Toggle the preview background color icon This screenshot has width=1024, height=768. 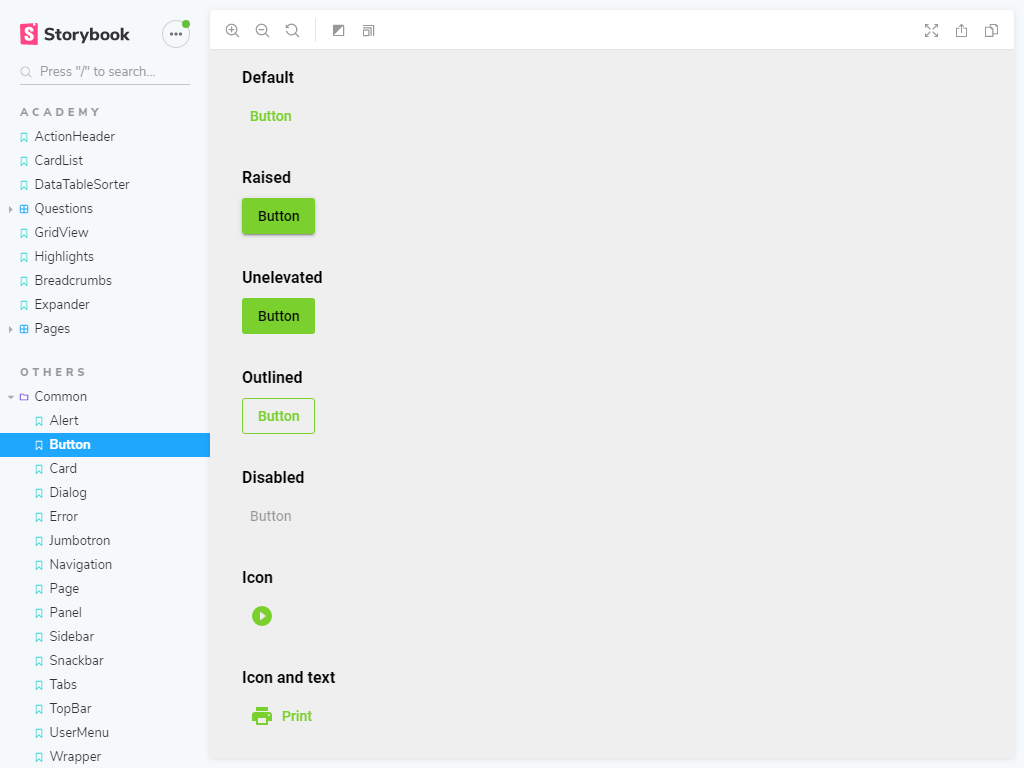pyautogui.click(x=338, y=31)
